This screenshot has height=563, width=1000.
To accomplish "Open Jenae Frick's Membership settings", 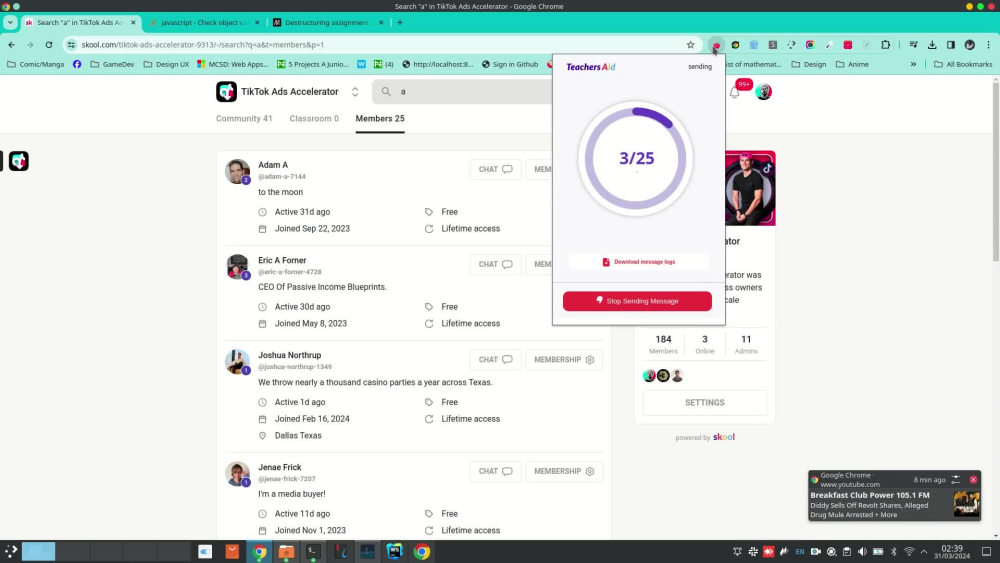I will (x=564, y=471).
